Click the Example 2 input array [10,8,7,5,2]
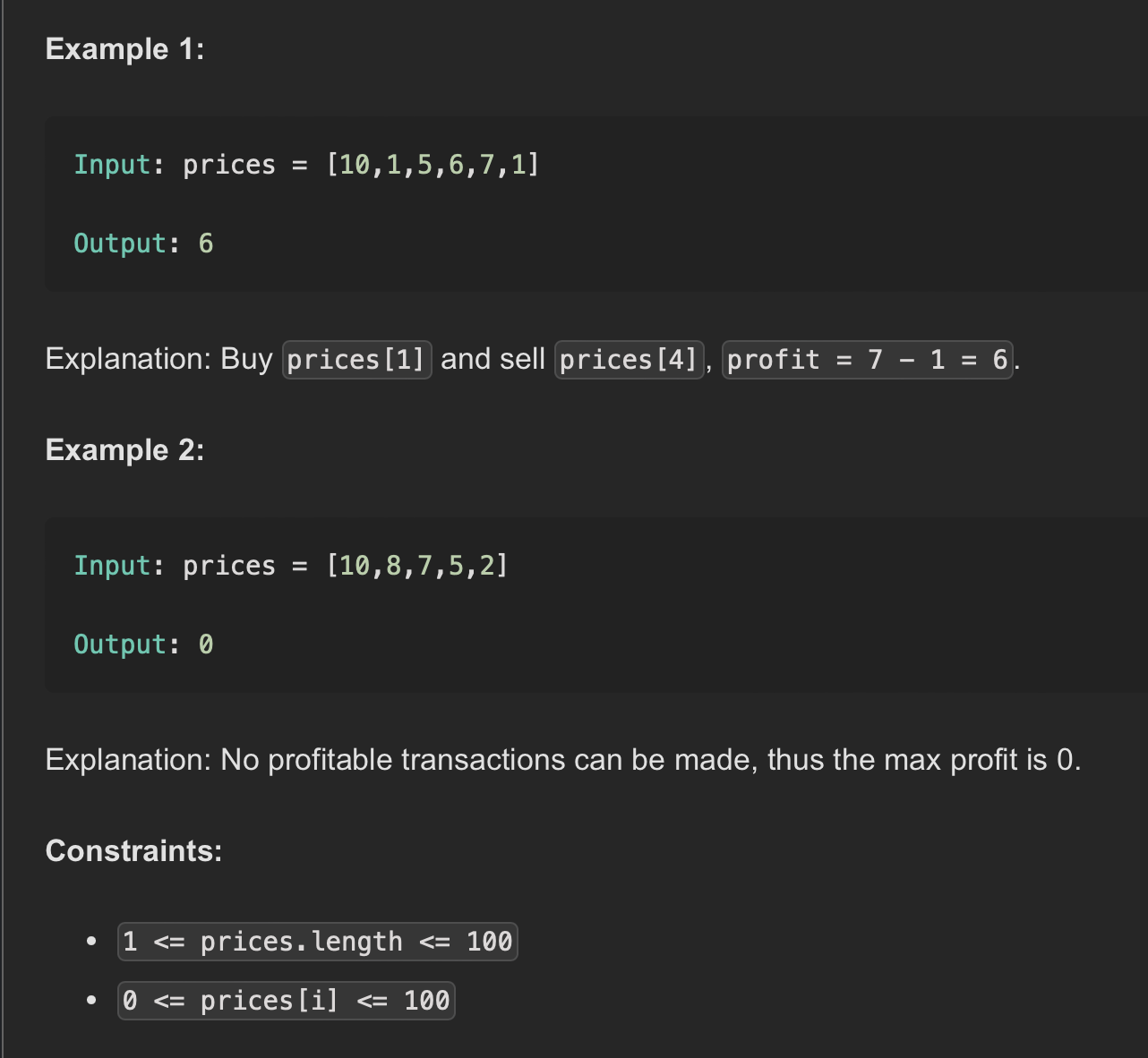 (417, 566)
